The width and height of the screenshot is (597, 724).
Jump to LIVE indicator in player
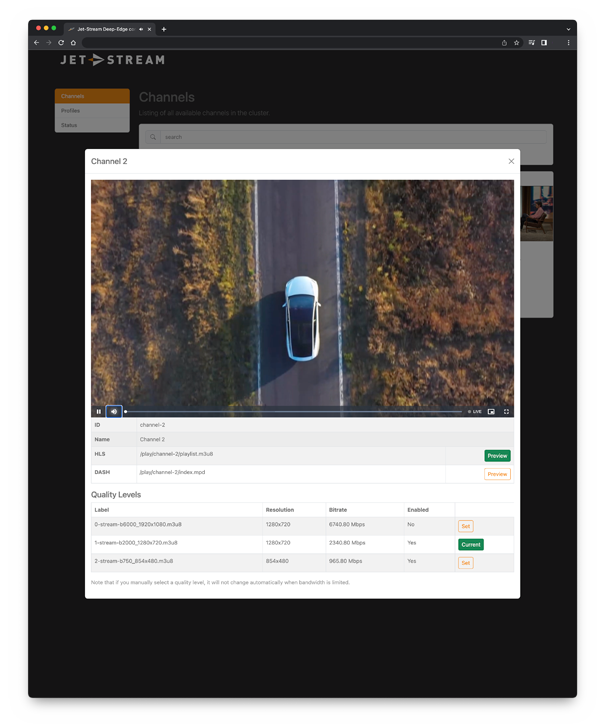pyautogui.click(x=475, y=411)
